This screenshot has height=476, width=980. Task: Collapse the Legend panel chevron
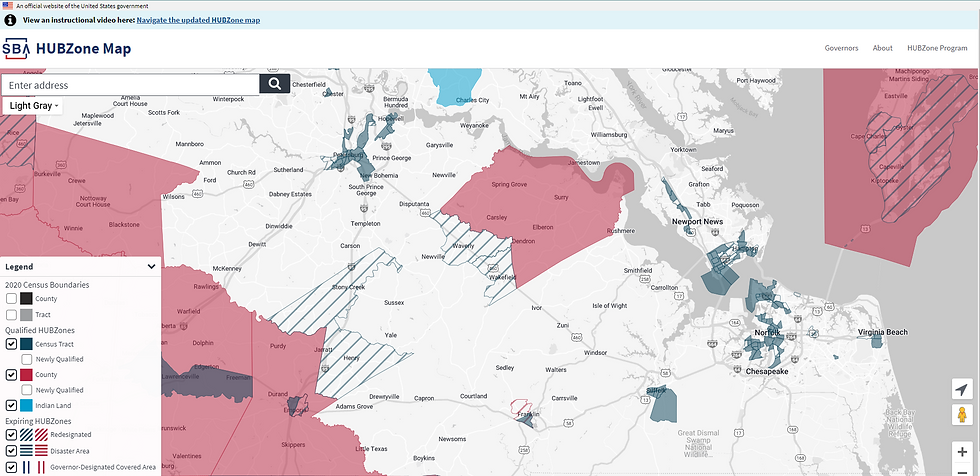[151, 267]
